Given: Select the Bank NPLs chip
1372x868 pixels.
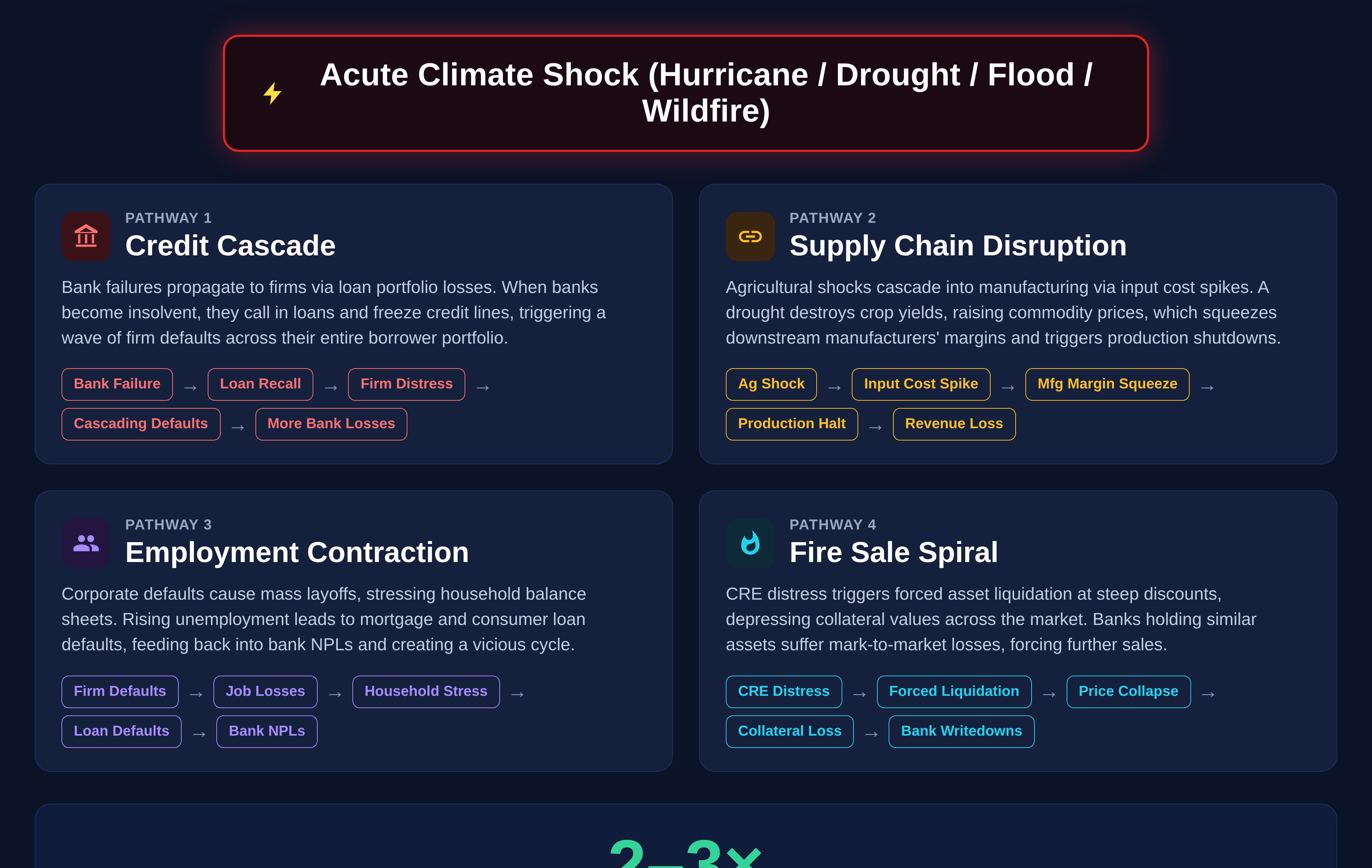Looking at the screenshot, I should pyautogui.click(x=267, y=731).
